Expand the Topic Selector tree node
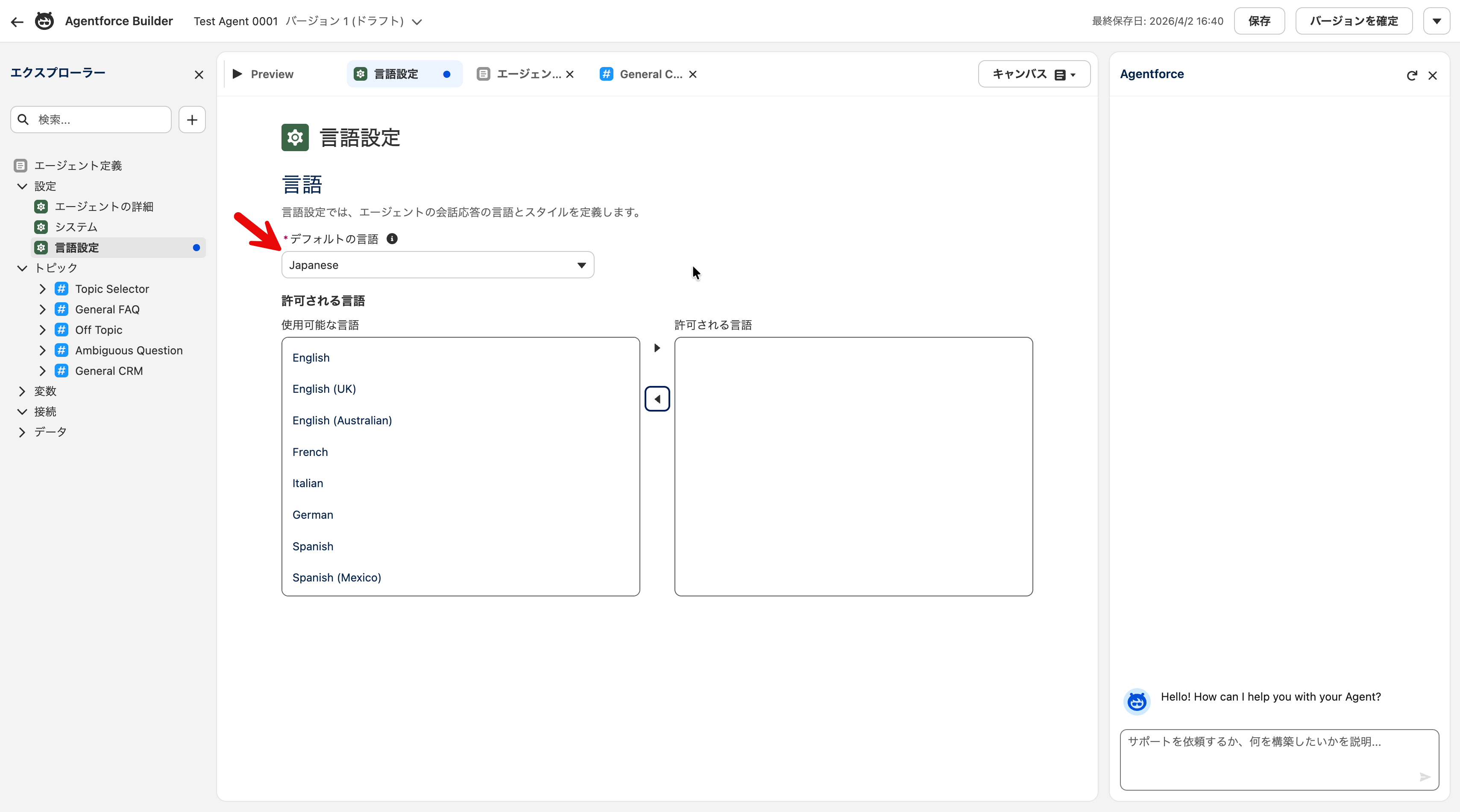The width and height of the screenshot is (1460, 812). pos(43,289)
